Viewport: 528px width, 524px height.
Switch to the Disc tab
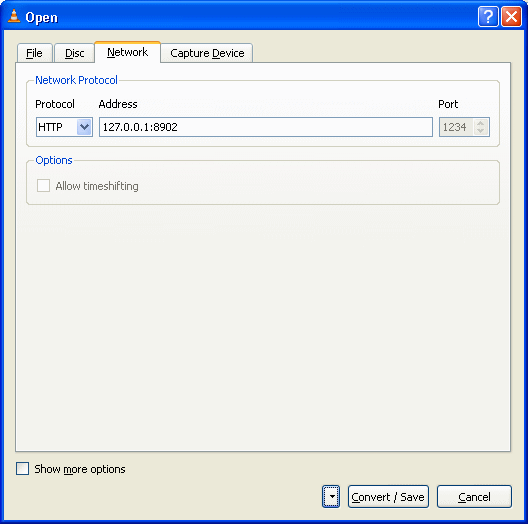[x=74, y=53]
